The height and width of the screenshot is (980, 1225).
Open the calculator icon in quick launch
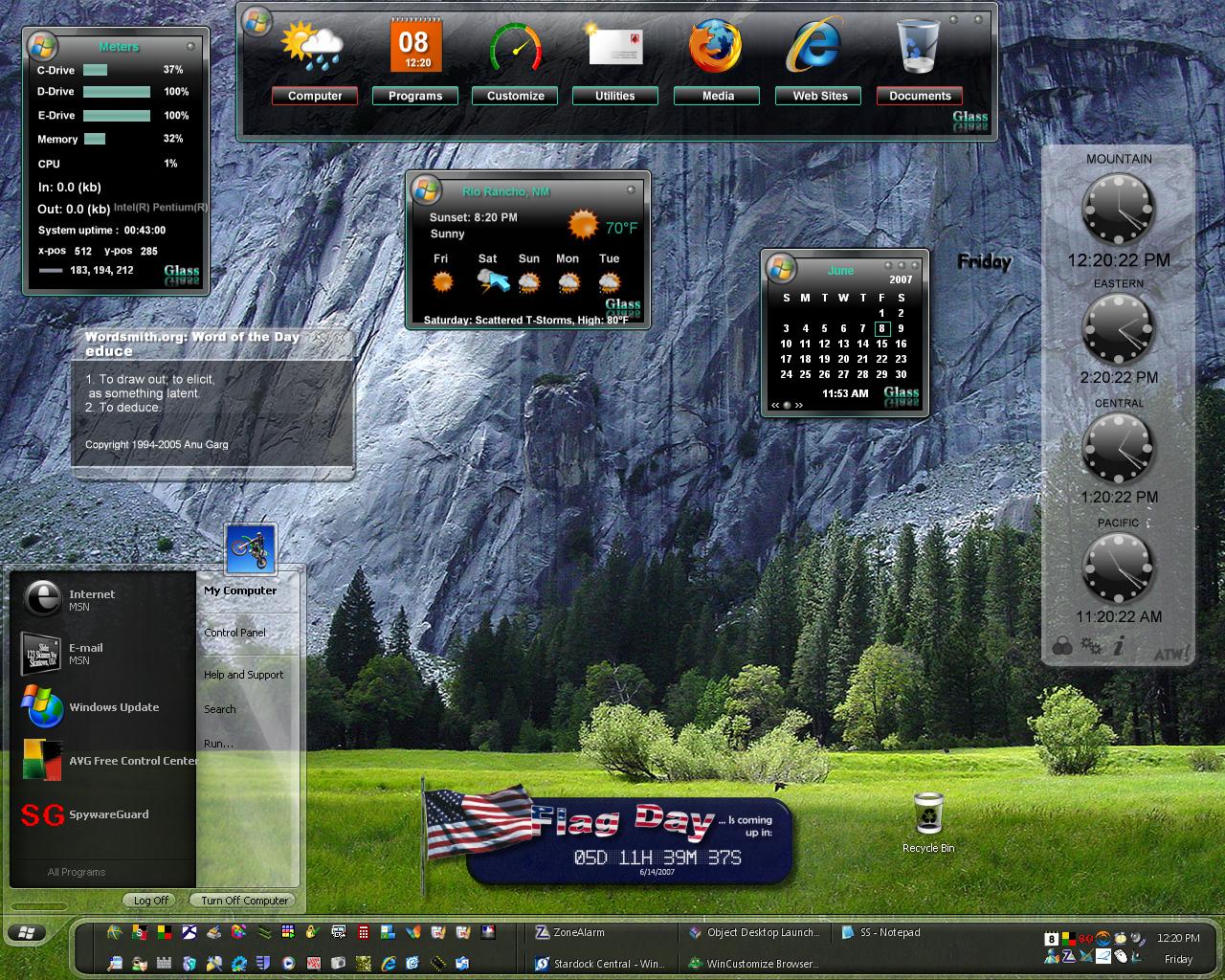point(364,932)
